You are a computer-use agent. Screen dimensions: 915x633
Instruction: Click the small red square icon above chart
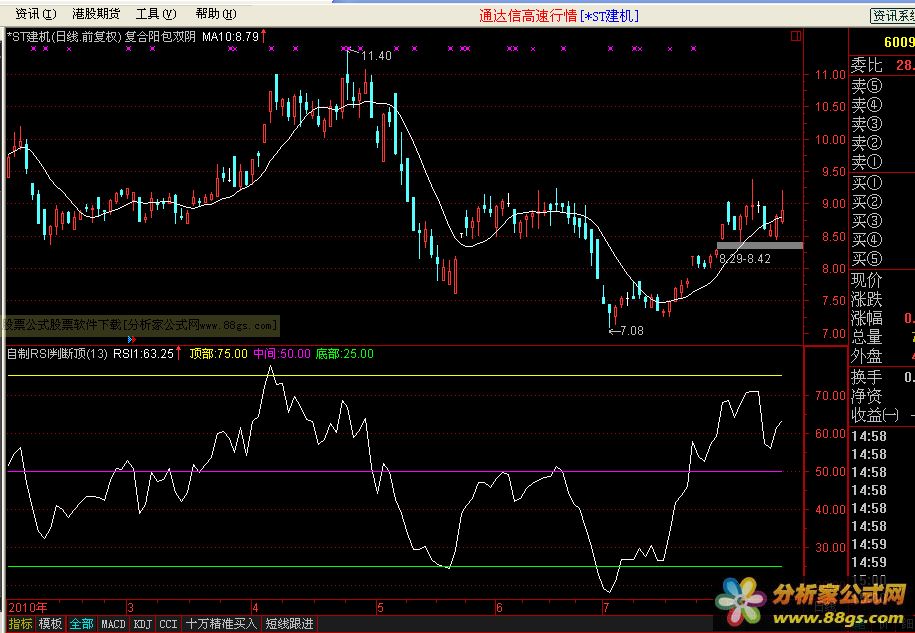tap(796, 36)
